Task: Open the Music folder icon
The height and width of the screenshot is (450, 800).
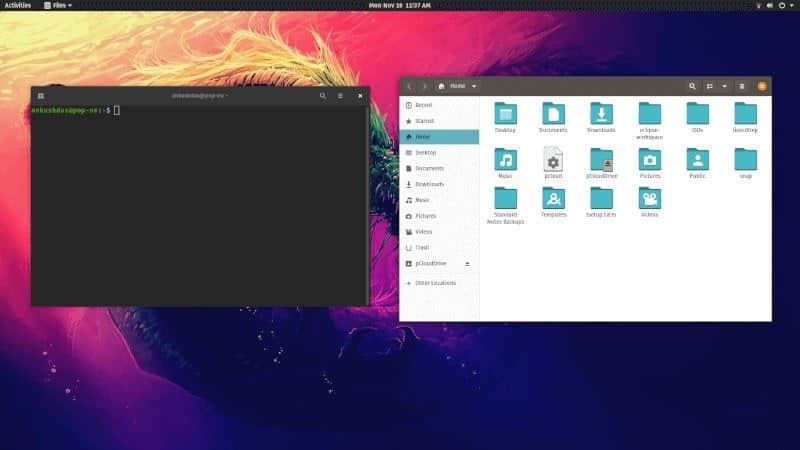Action: coord(506,159)
